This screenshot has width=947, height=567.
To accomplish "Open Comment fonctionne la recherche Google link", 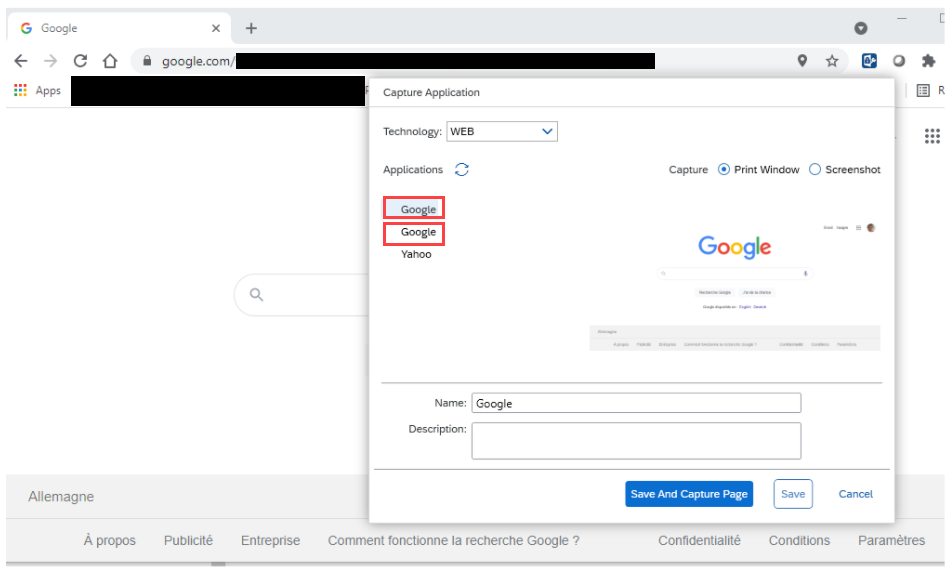I will pyautogui.click(x=454, y=540).
